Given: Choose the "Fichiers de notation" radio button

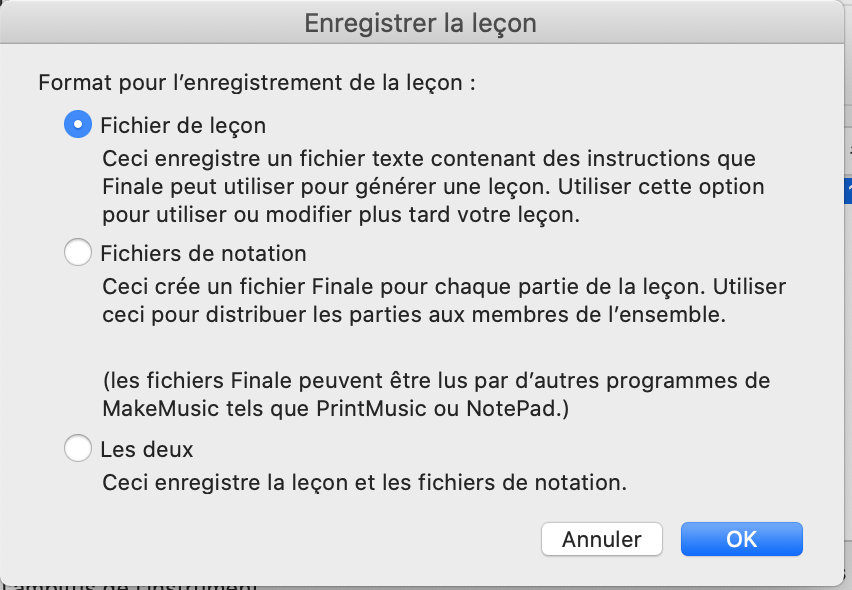Looking at the screenshot, I should coord(77,253).
